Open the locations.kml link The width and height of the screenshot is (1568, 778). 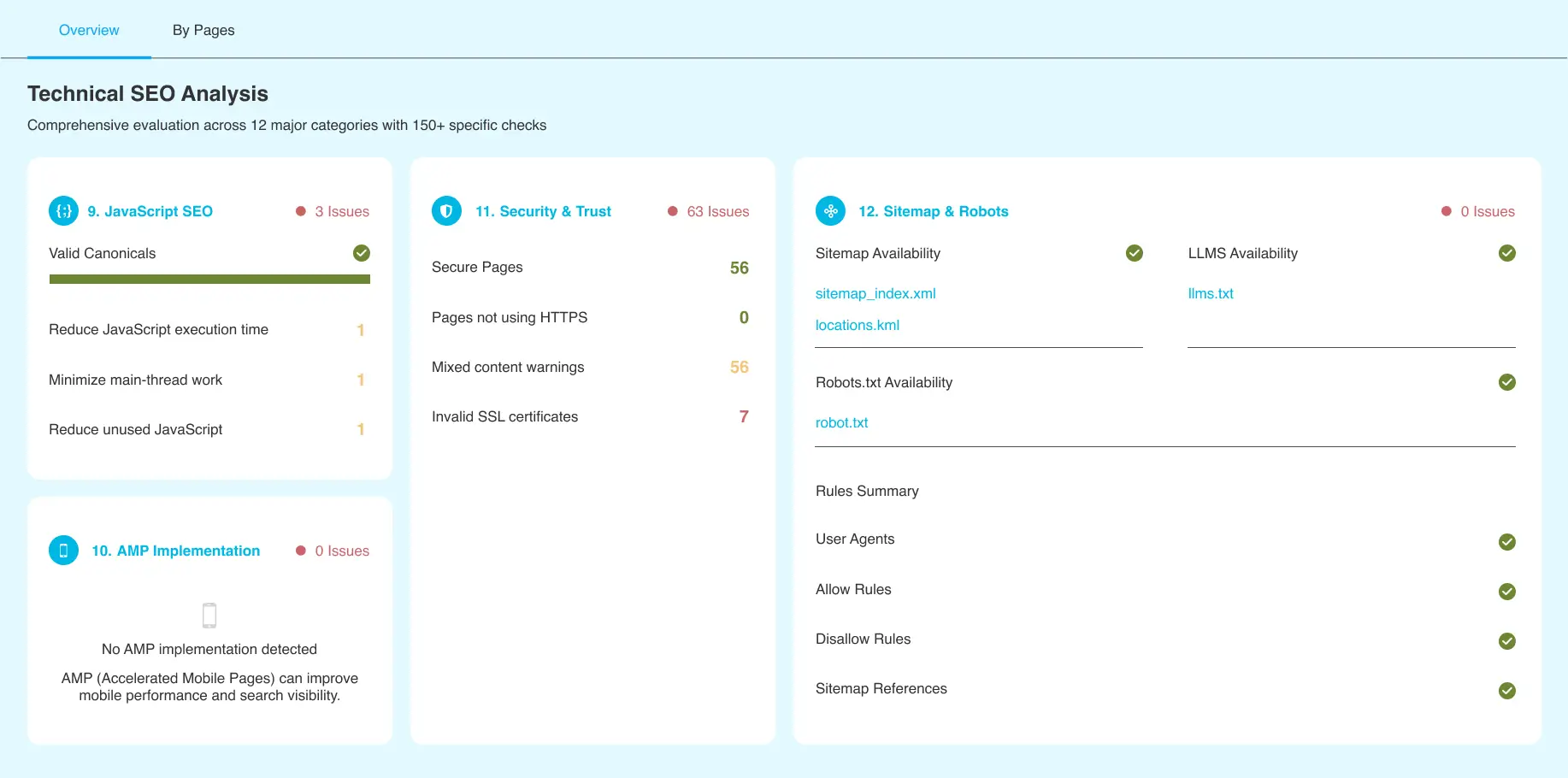[x=857, y=325]
